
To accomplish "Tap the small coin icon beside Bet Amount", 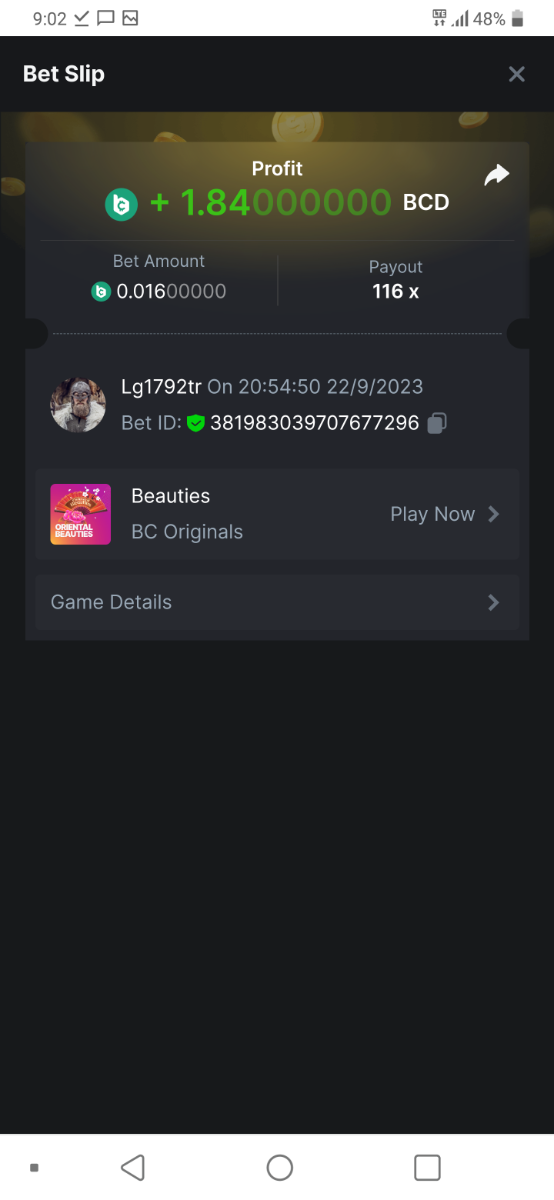I will coord(100,292).
